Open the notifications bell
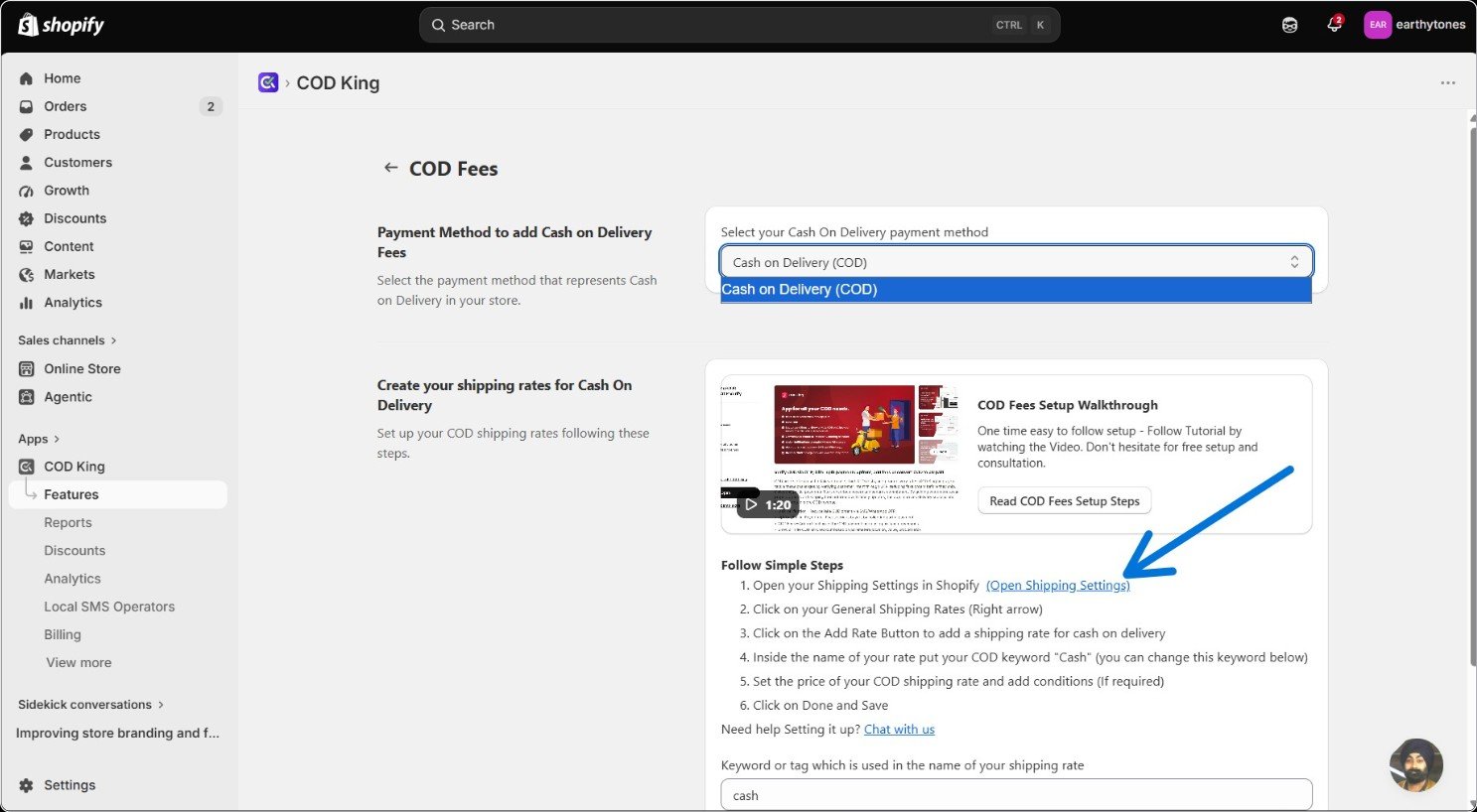Screen dimensions: 1477x812 (1334, 25)
